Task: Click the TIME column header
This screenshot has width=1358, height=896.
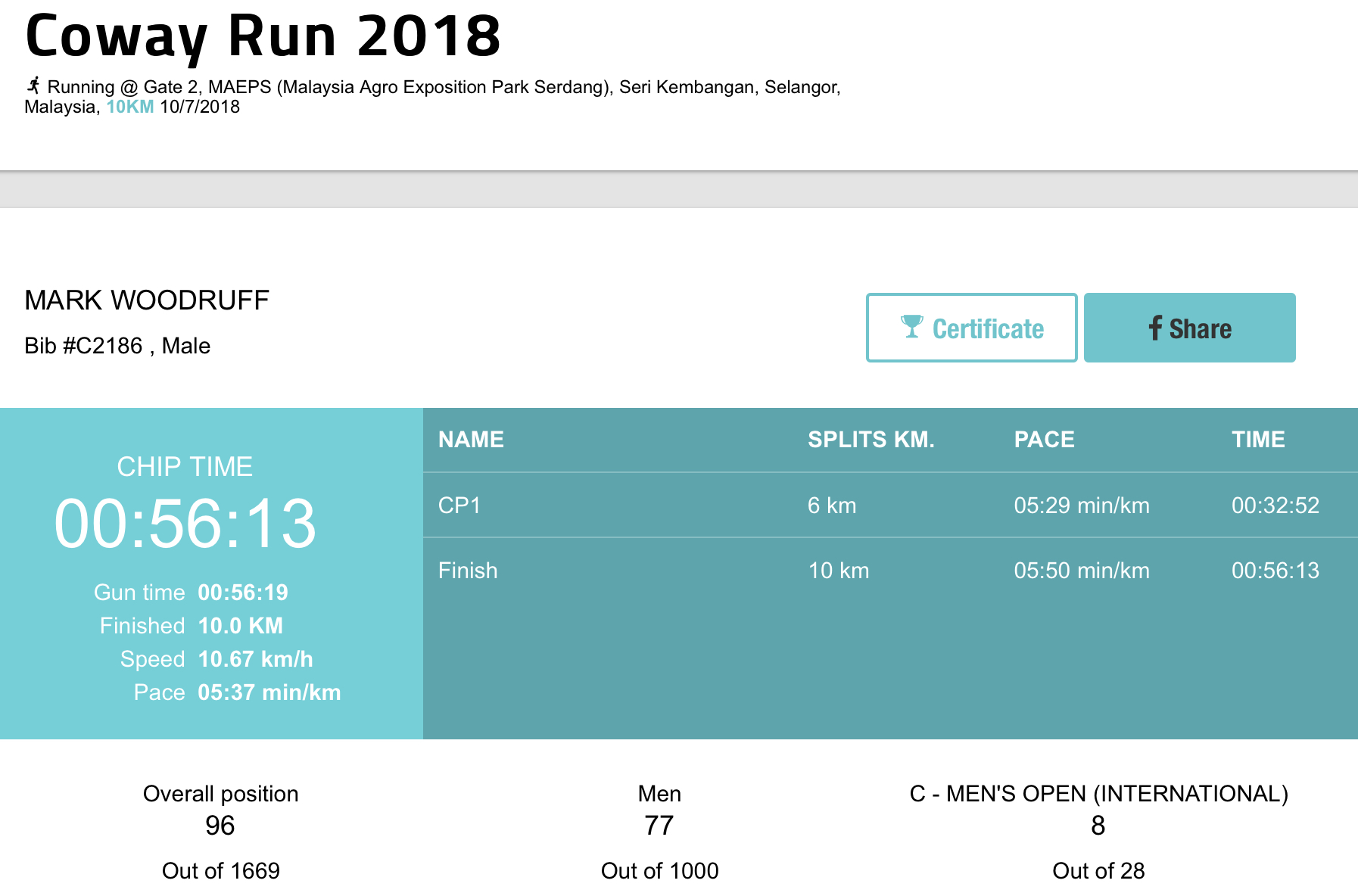Action: [x=1258, y=440]
